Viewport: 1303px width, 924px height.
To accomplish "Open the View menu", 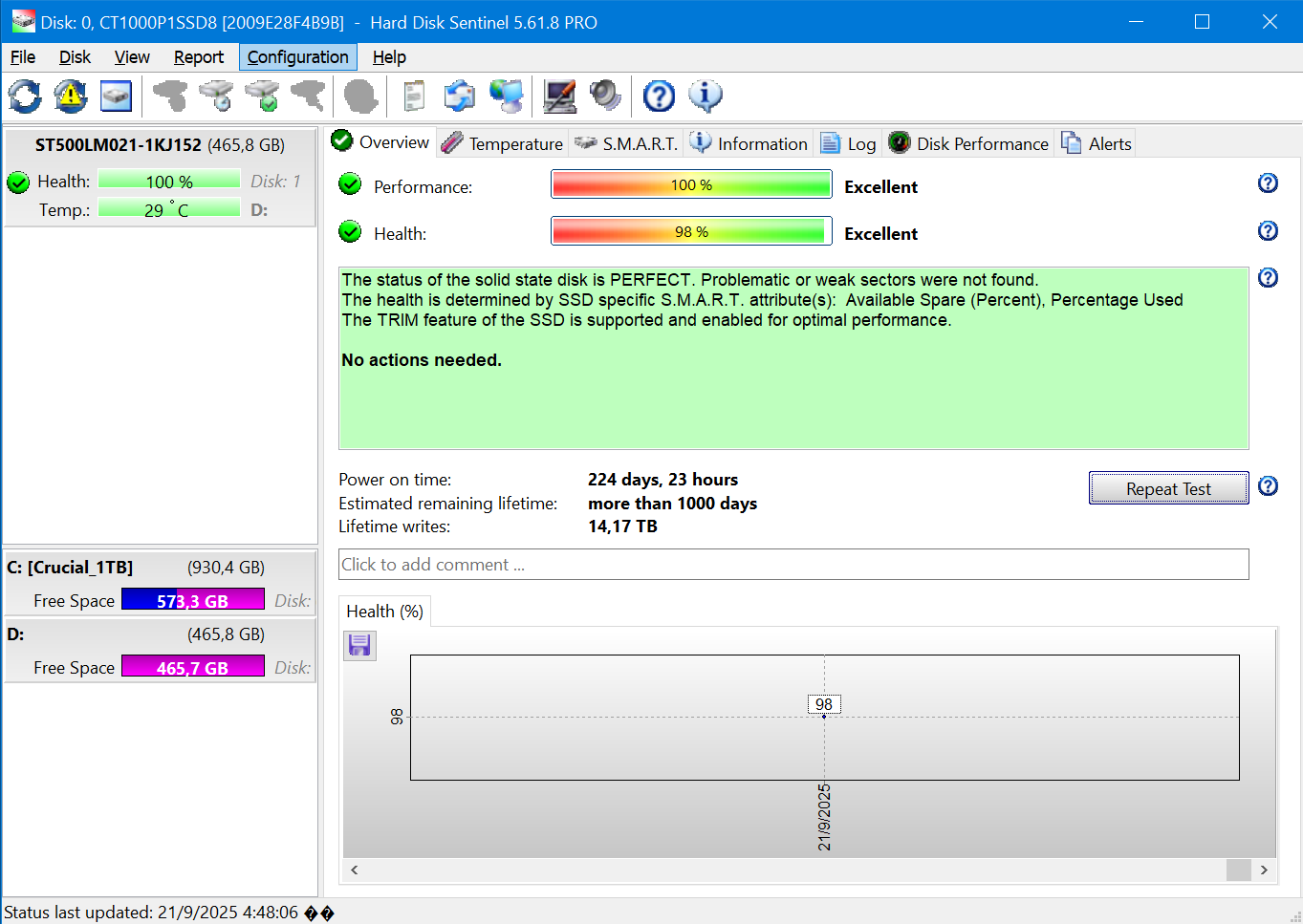I will click(132, 57).
